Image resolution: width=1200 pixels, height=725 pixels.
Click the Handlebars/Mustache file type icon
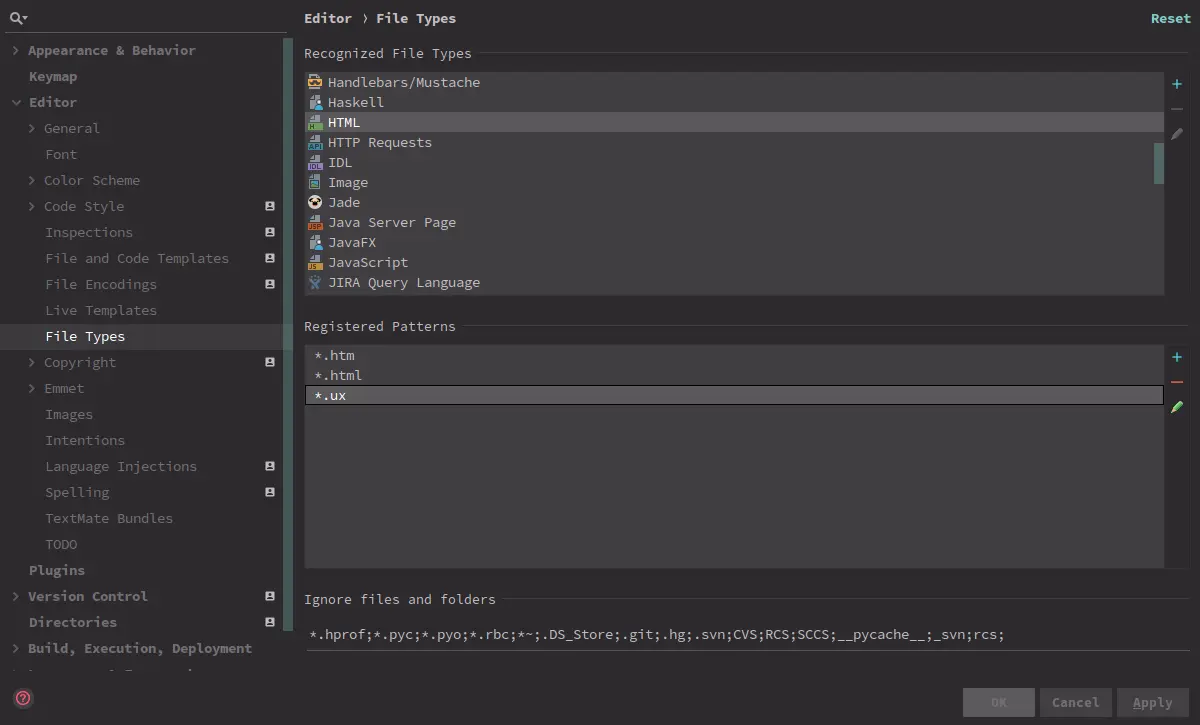(x=315, y=82)
